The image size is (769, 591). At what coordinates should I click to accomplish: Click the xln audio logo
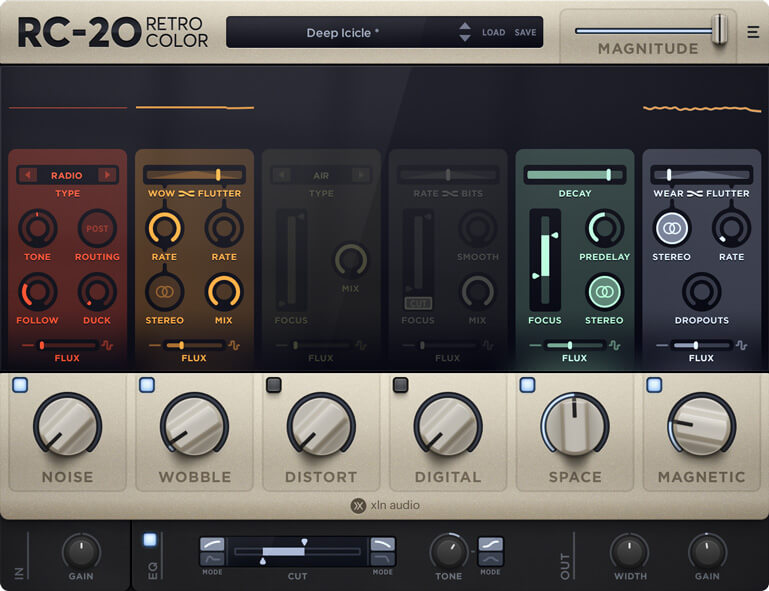point(385,505)
